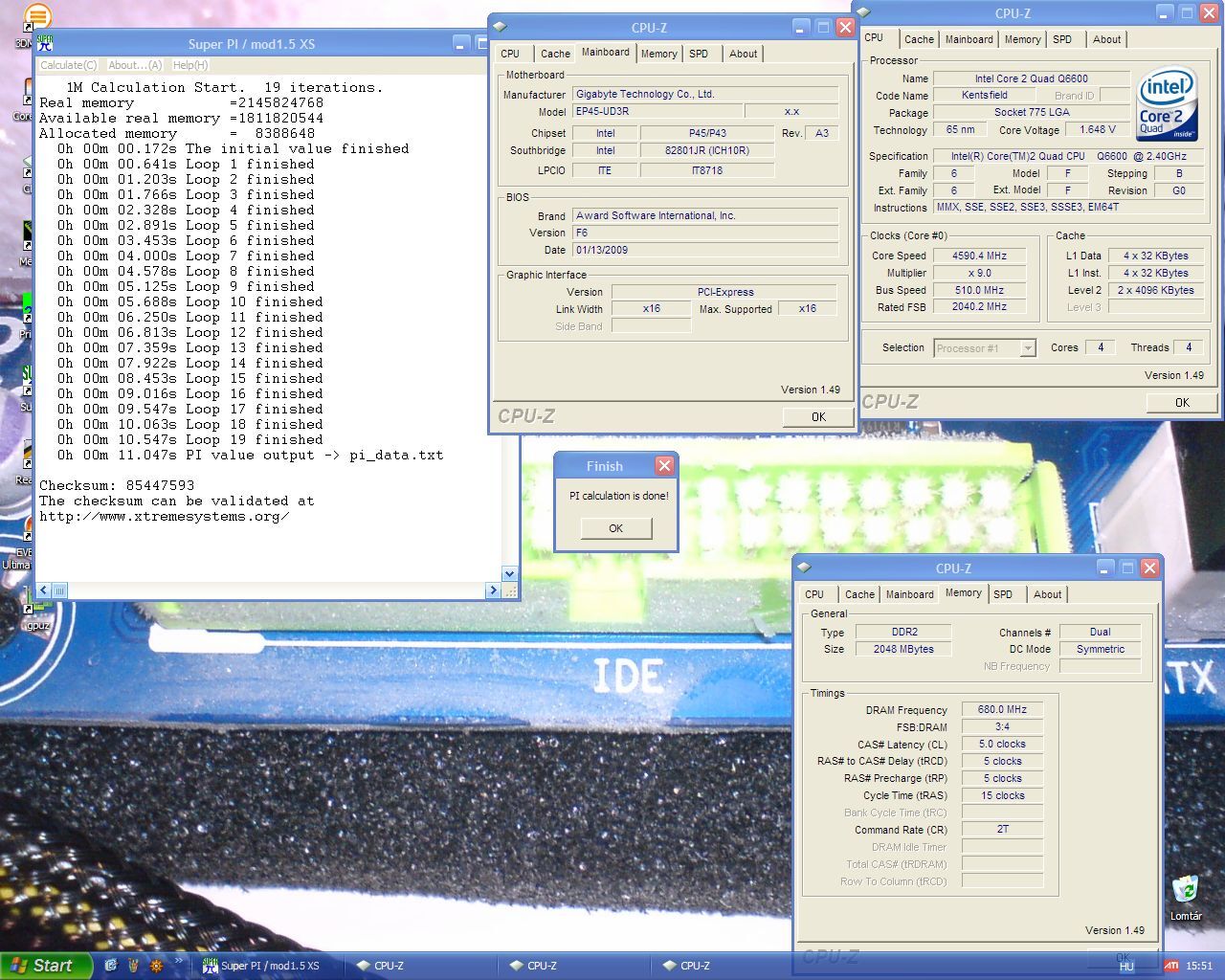Switch to CPU tab in Mainboard window
1225x980 pixels.
click(510, 54)
